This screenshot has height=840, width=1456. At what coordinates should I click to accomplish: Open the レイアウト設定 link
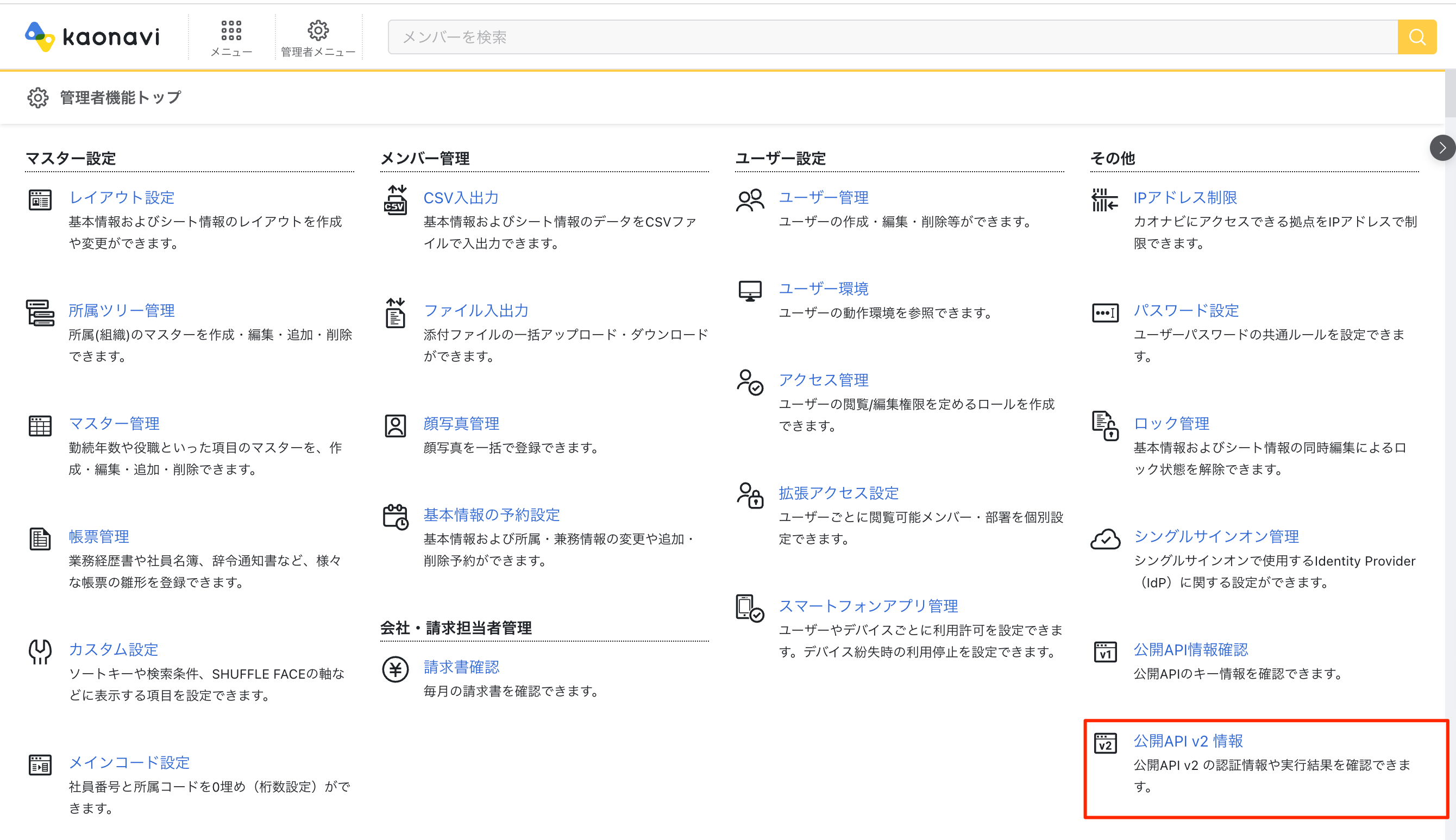click(121, 197)
